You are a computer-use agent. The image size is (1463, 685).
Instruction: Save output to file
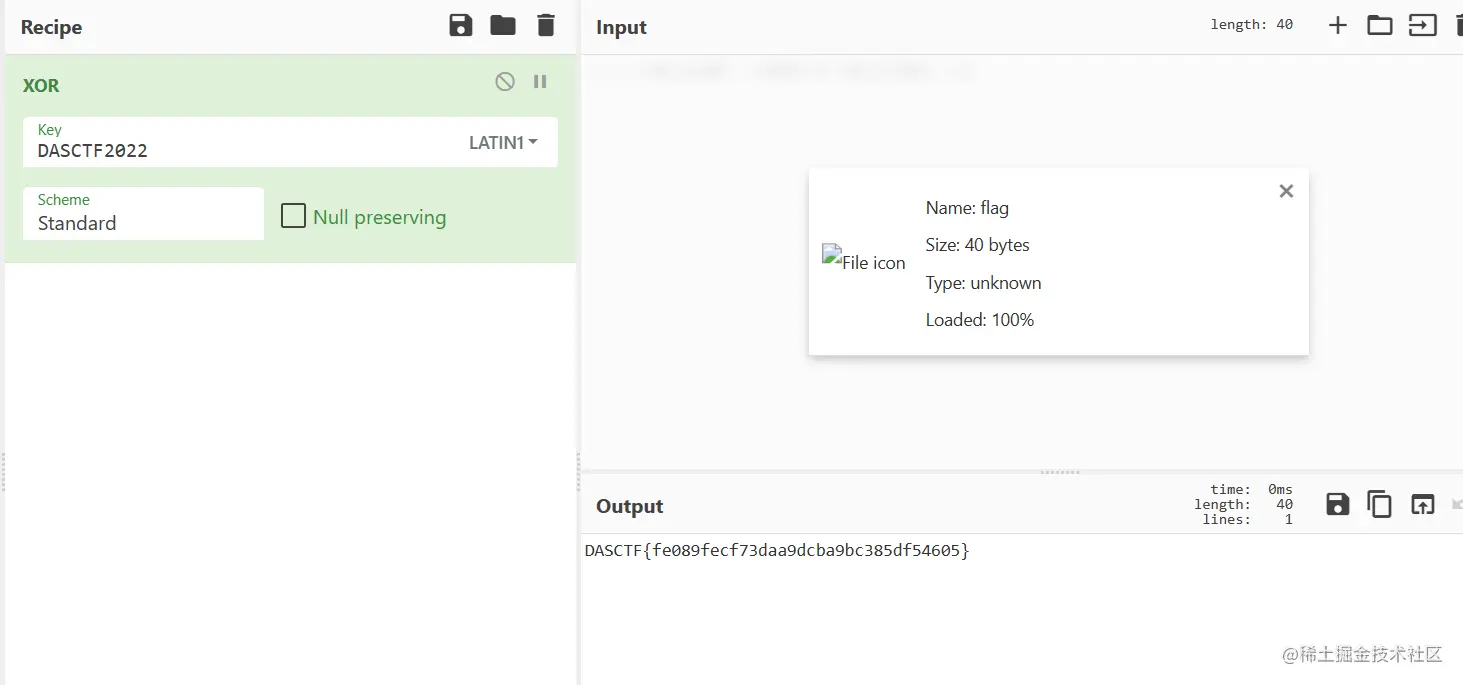click(x=1337, y=505)
